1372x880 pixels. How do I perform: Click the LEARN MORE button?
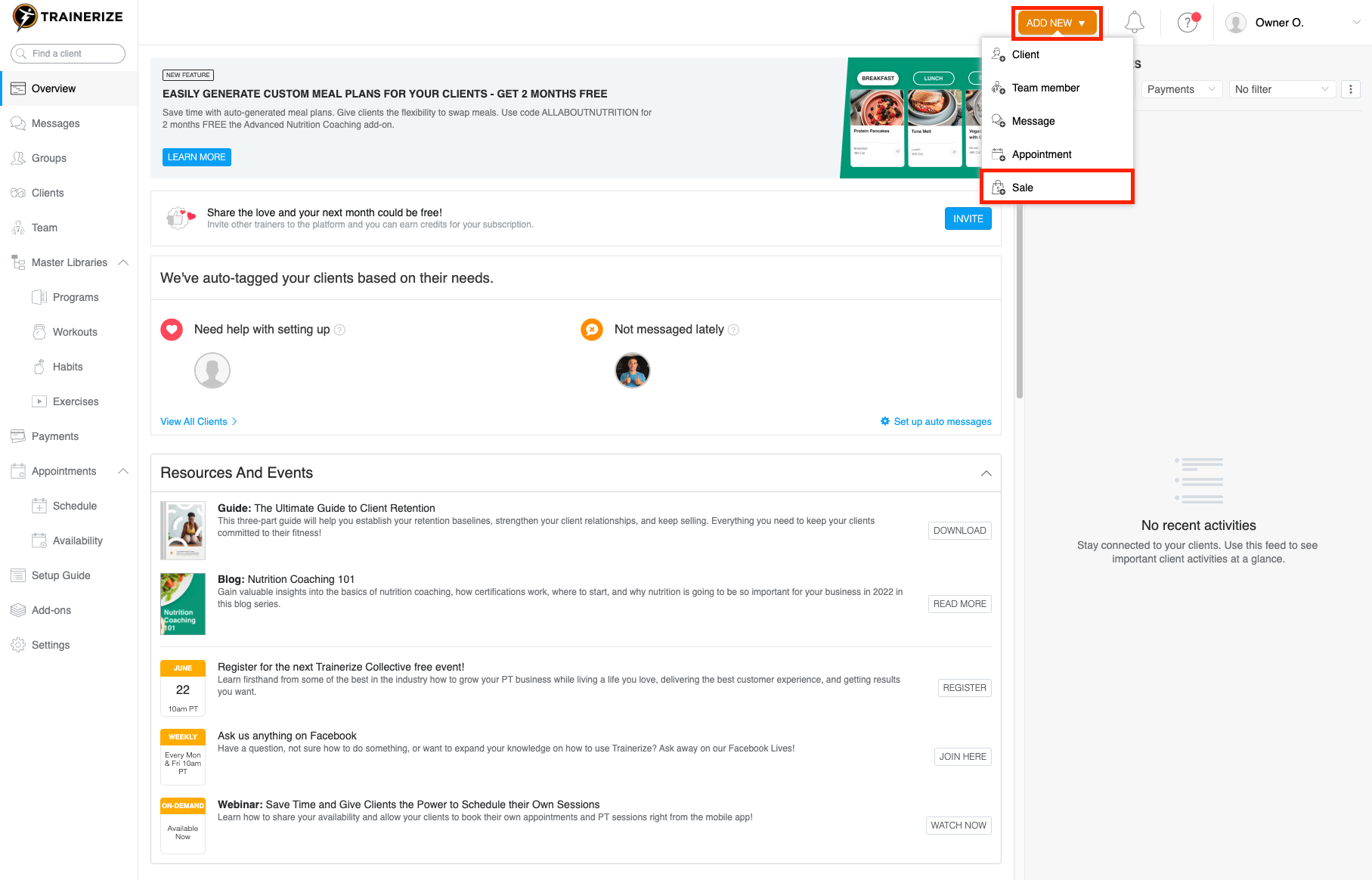[x=197, y=157]
